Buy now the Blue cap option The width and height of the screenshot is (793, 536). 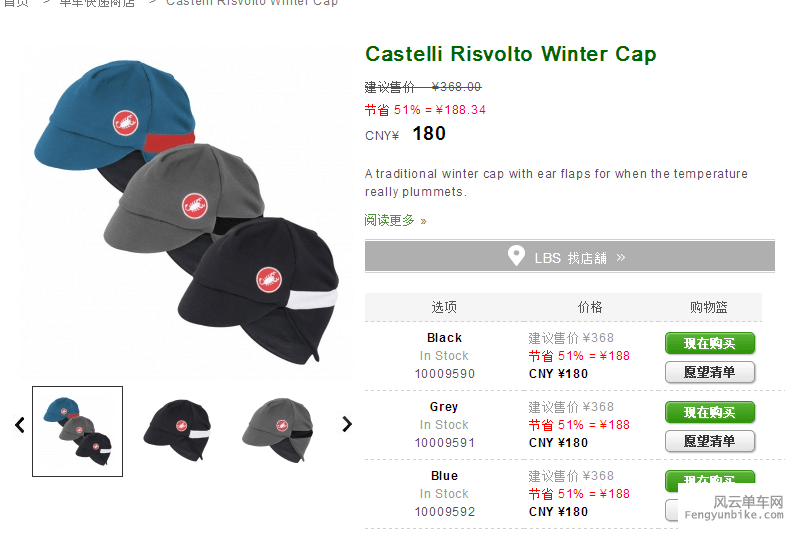click(x=710, y=480)
